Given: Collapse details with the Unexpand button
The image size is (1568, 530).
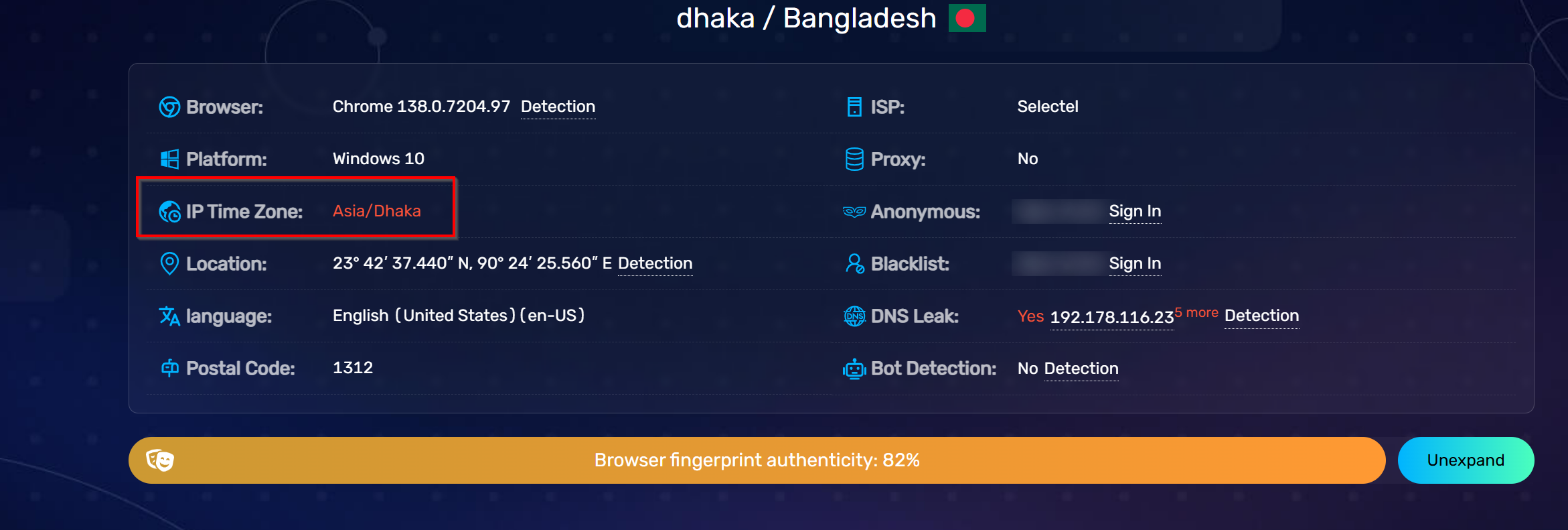Looking at the screenshot, I should tap(1466, 460).
